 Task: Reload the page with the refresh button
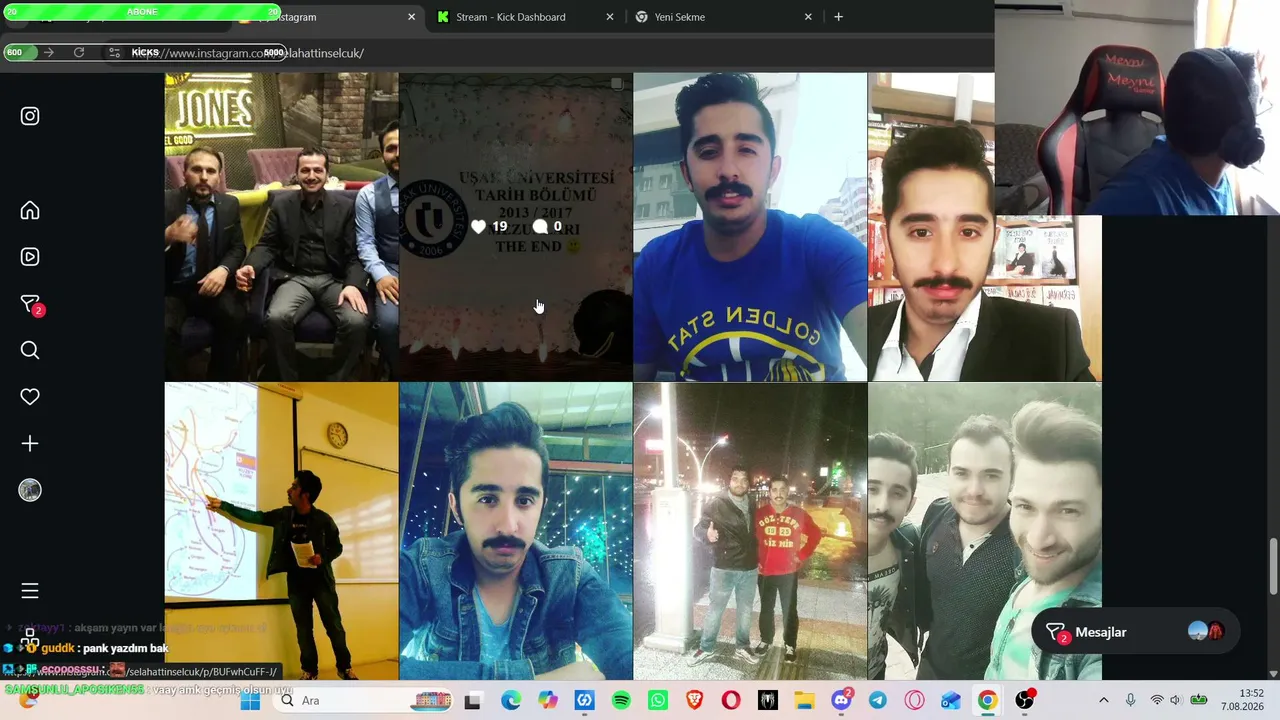(79, 52)
